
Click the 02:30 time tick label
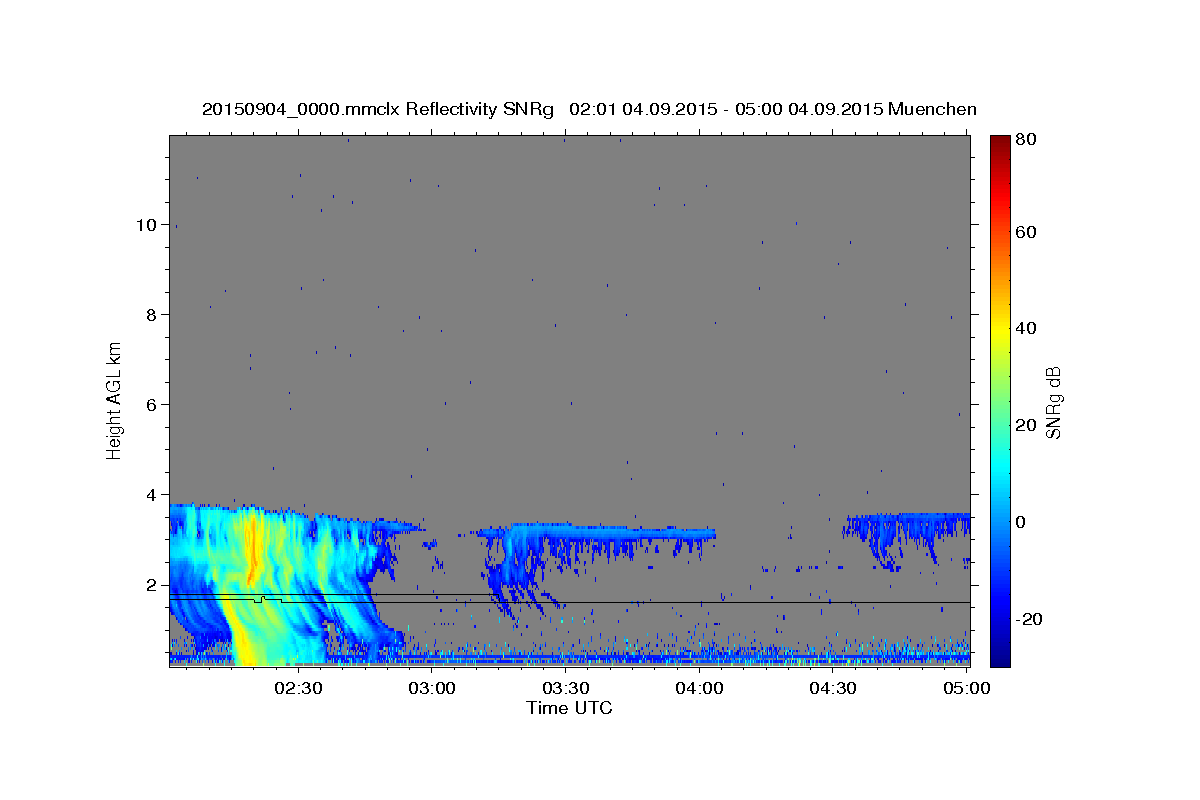[298, 688]
